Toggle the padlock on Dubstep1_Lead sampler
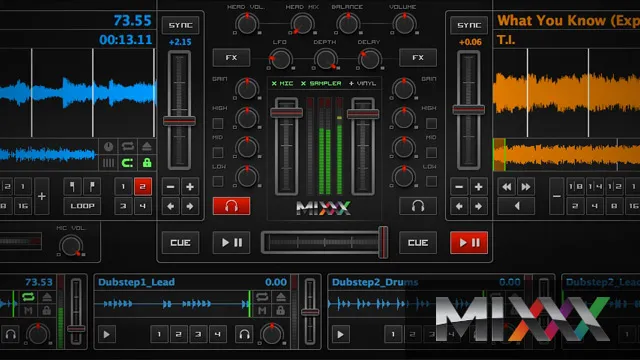Screen dimensions: 640x360 tap(281, 311)
